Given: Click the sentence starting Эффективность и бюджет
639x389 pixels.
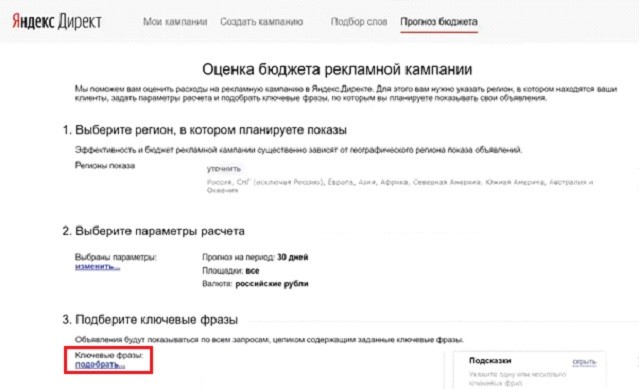Looking at the screenshot, I should tap(298, 150).
